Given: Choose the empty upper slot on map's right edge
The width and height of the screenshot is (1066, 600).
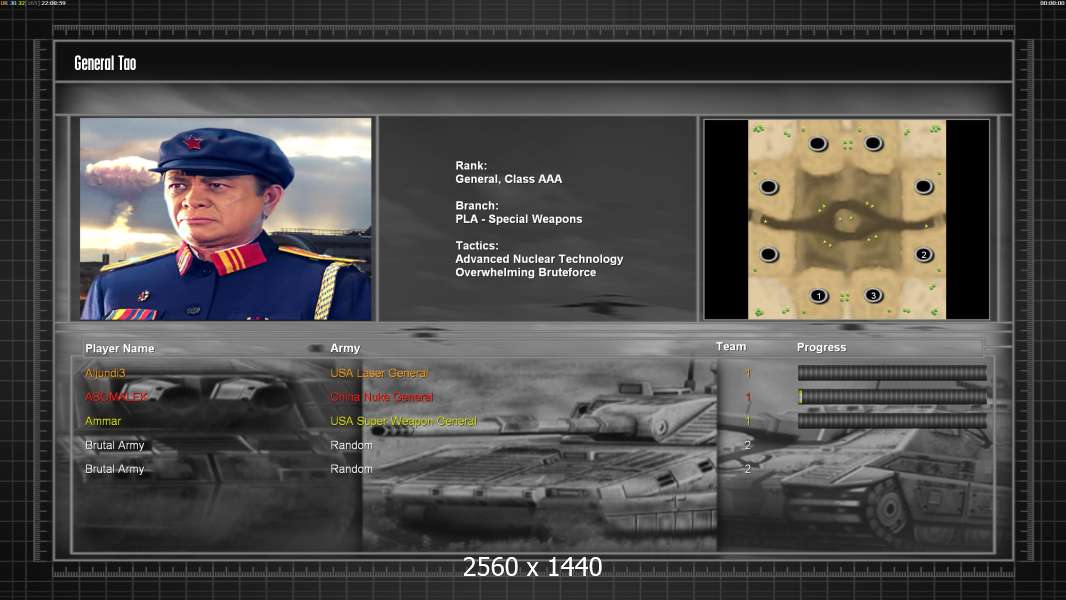Looking at the screenshot, I should [x=924, y=187].
